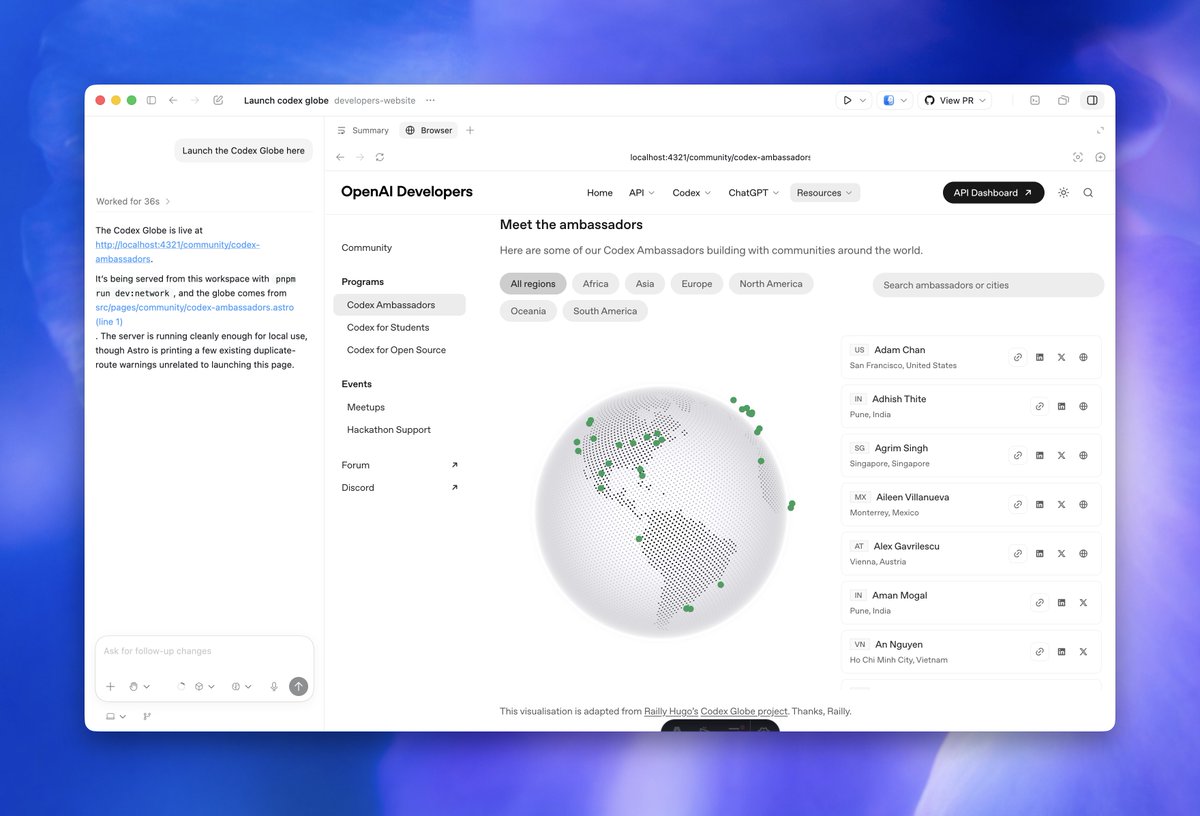
Task: Expand the Codex nav dropdown
Action: 691,193
